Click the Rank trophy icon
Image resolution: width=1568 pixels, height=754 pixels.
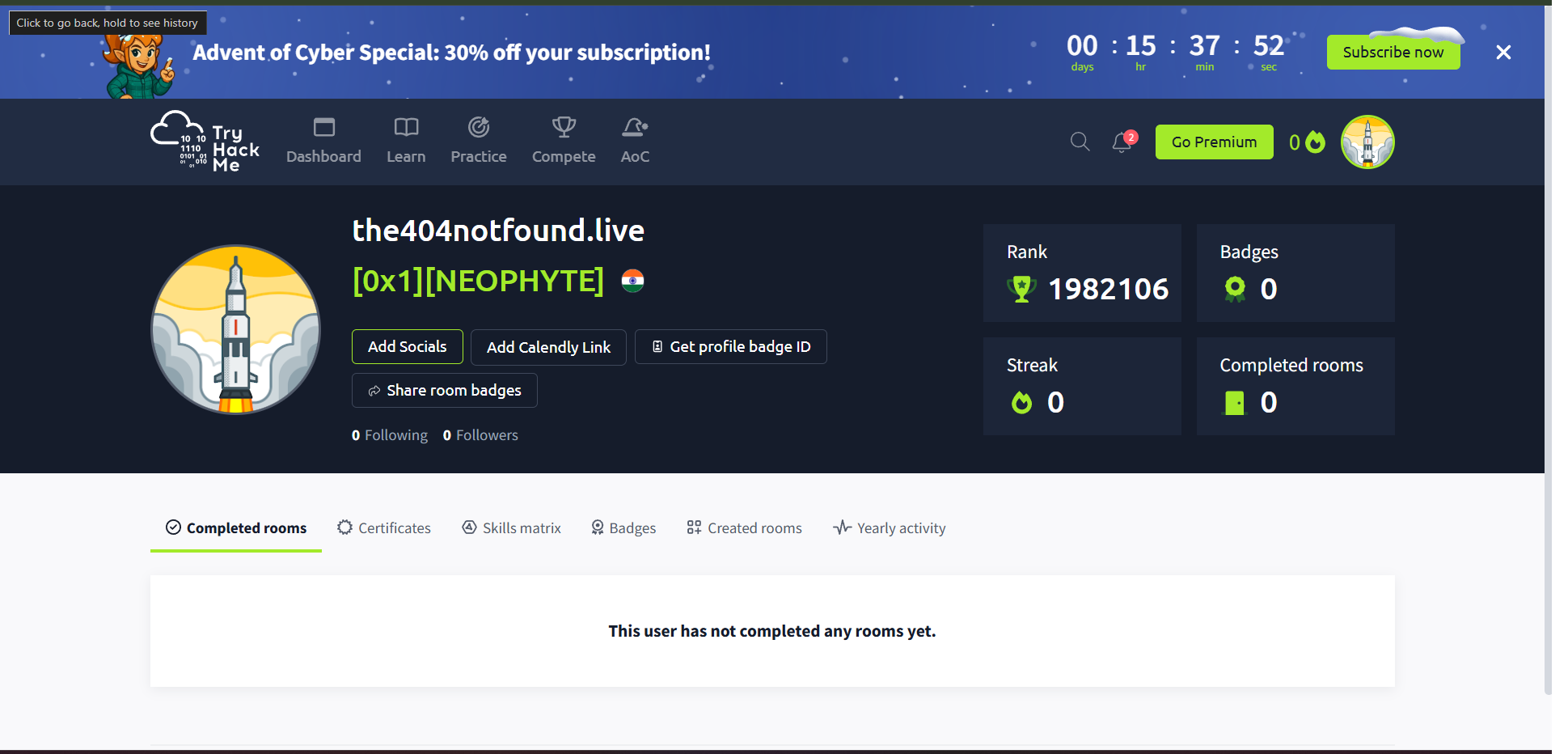1022,289
